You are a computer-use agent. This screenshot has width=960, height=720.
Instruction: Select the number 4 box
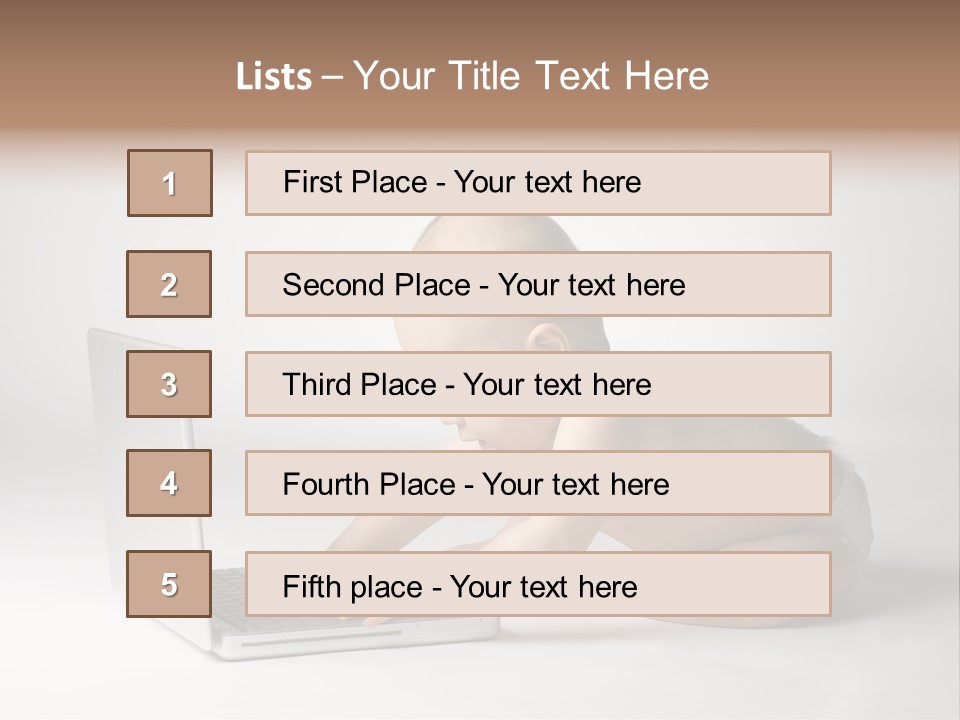click(169, 484)
